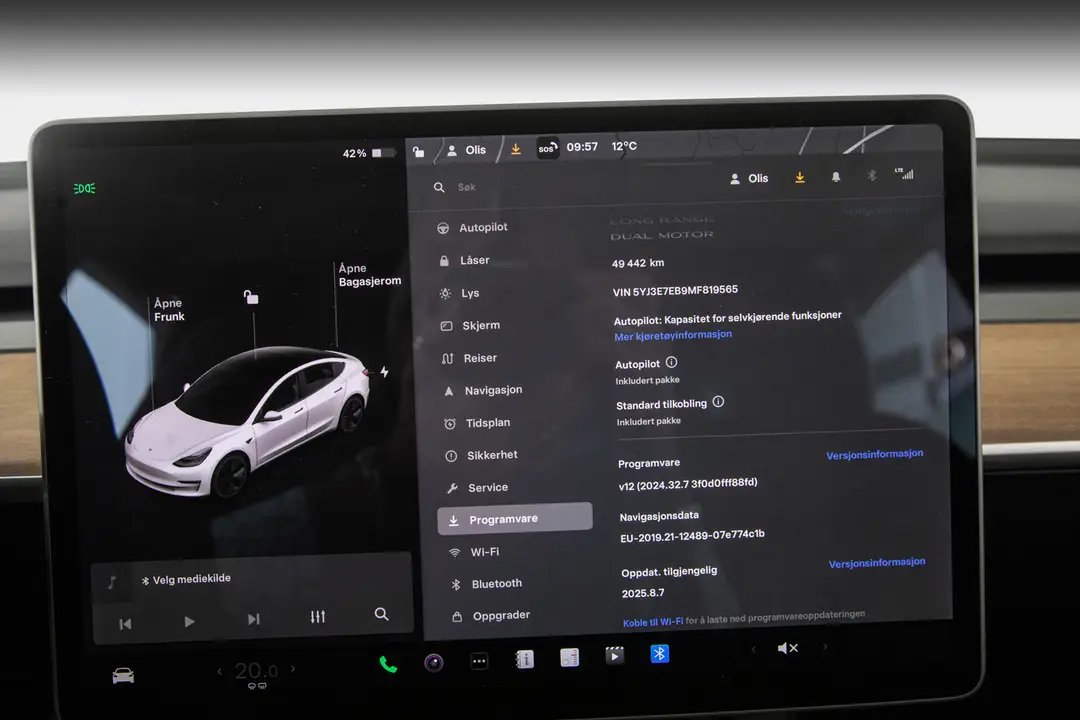Tap the LTE signal strength icon

point(904,174)
